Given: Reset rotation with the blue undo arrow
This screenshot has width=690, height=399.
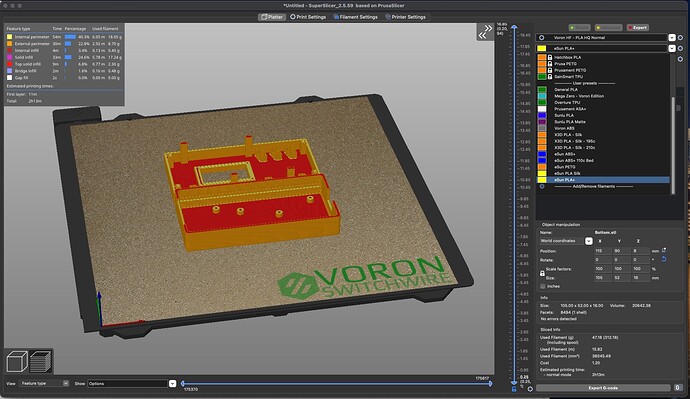Looking at the screenshot, I should click(x=664, y=260).
